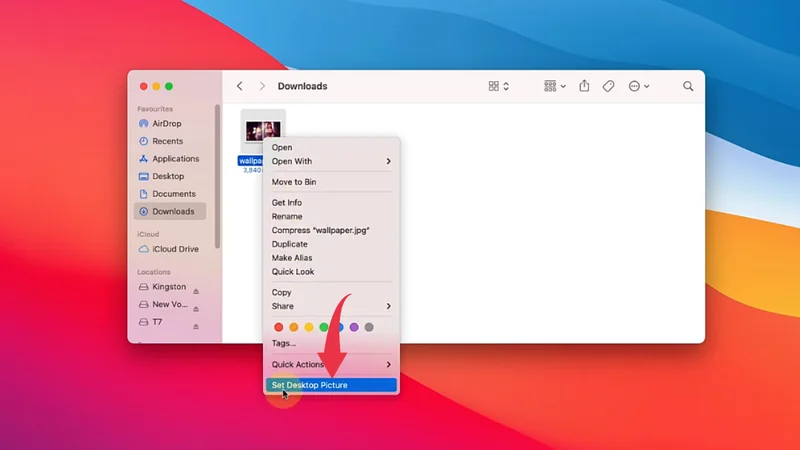Screen dimensions: 800x450
Task: Apply the red colour tag
Action: coord(279,327)
